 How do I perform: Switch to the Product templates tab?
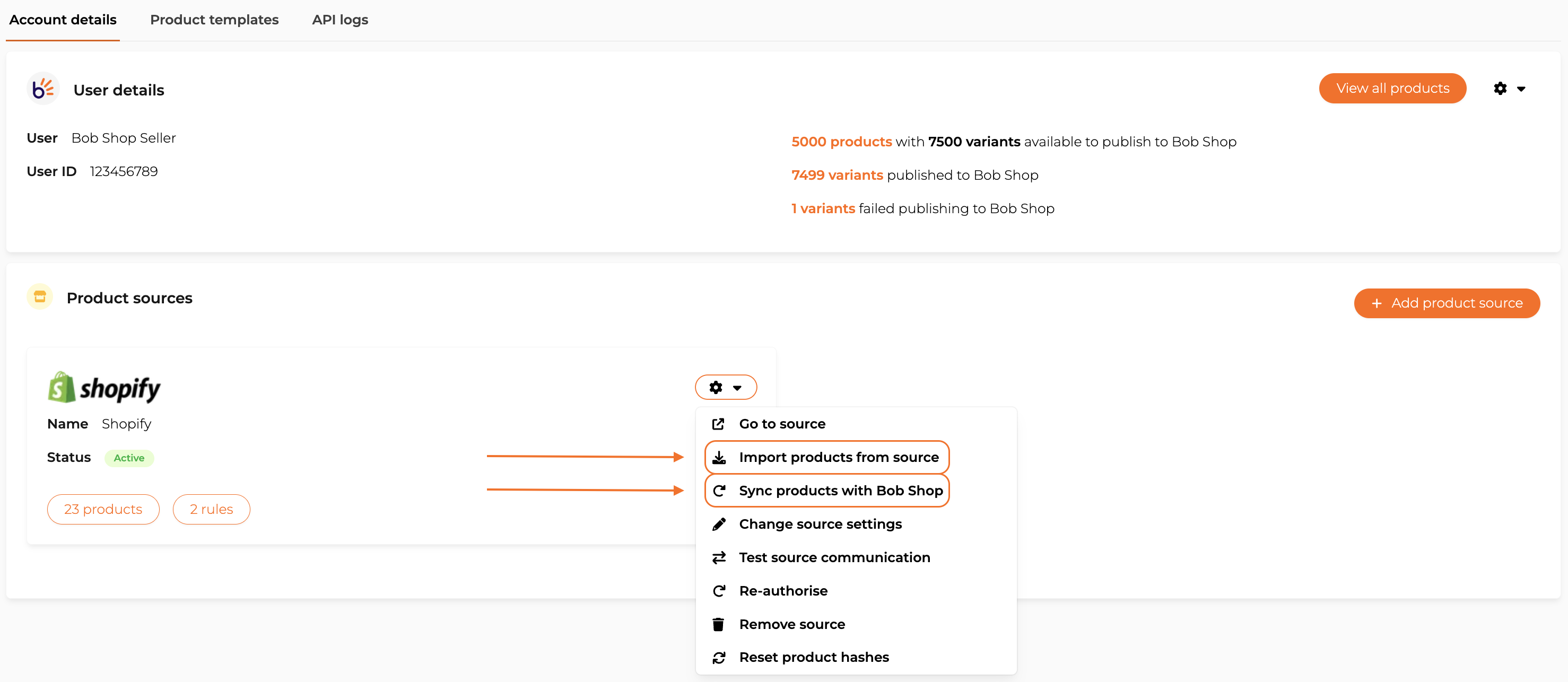point(214,20)
